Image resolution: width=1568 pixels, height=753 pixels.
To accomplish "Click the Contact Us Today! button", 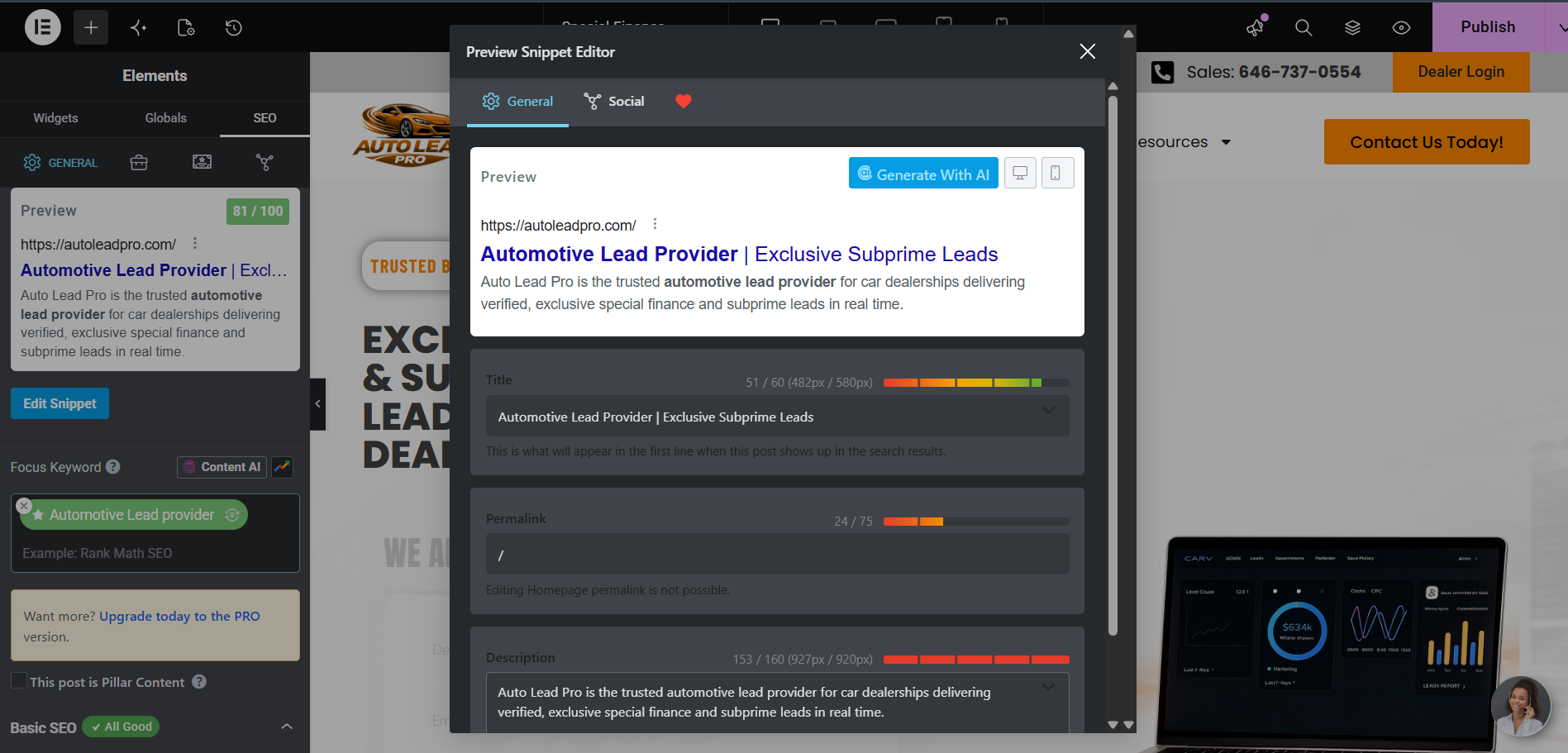I will (x=1427, y=141).
